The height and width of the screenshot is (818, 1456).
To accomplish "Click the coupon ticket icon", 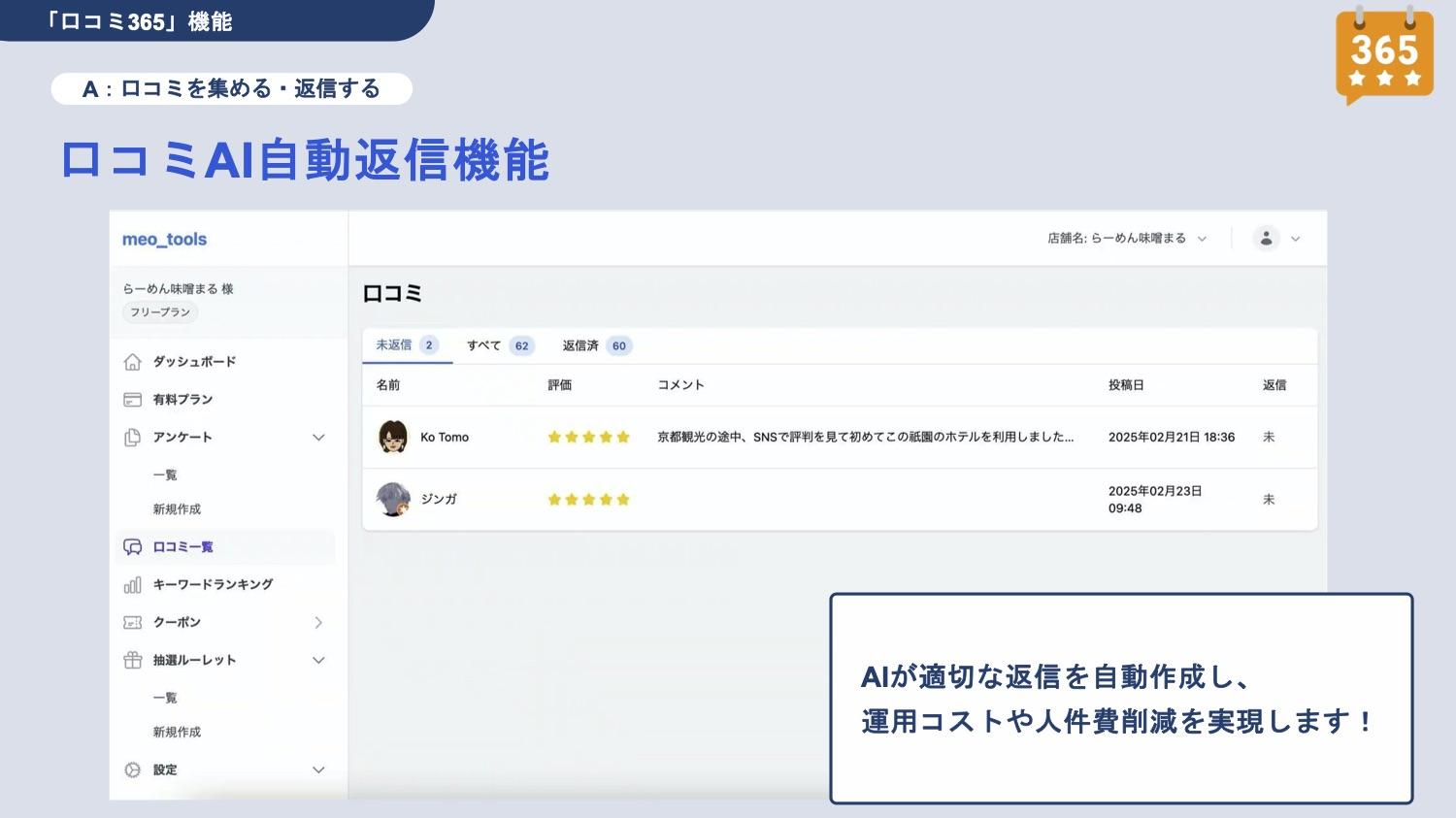I will (x=133, y=623).
